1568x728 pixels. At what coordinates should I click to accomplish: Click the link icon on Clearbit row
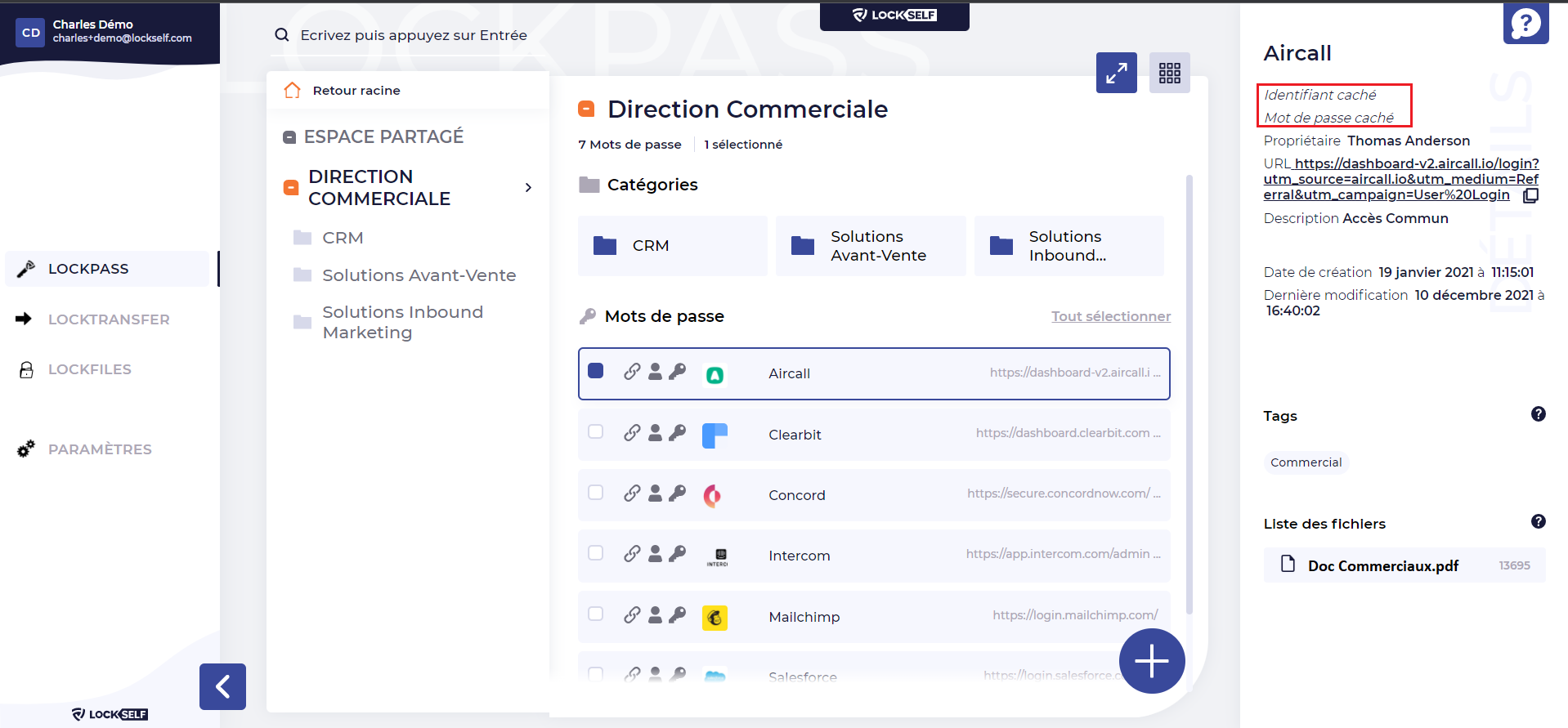pos(632,433)
